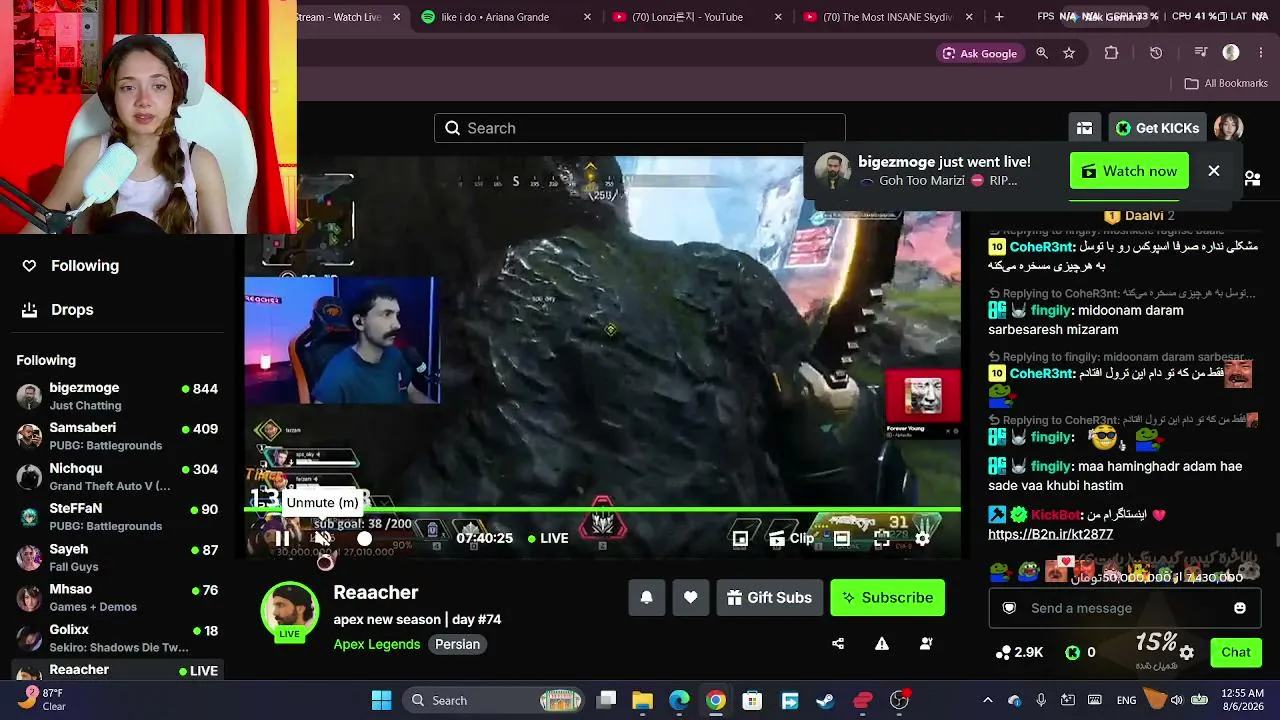
Task: Open Samsaberi channel in Following list
Action: click(118, 436)
